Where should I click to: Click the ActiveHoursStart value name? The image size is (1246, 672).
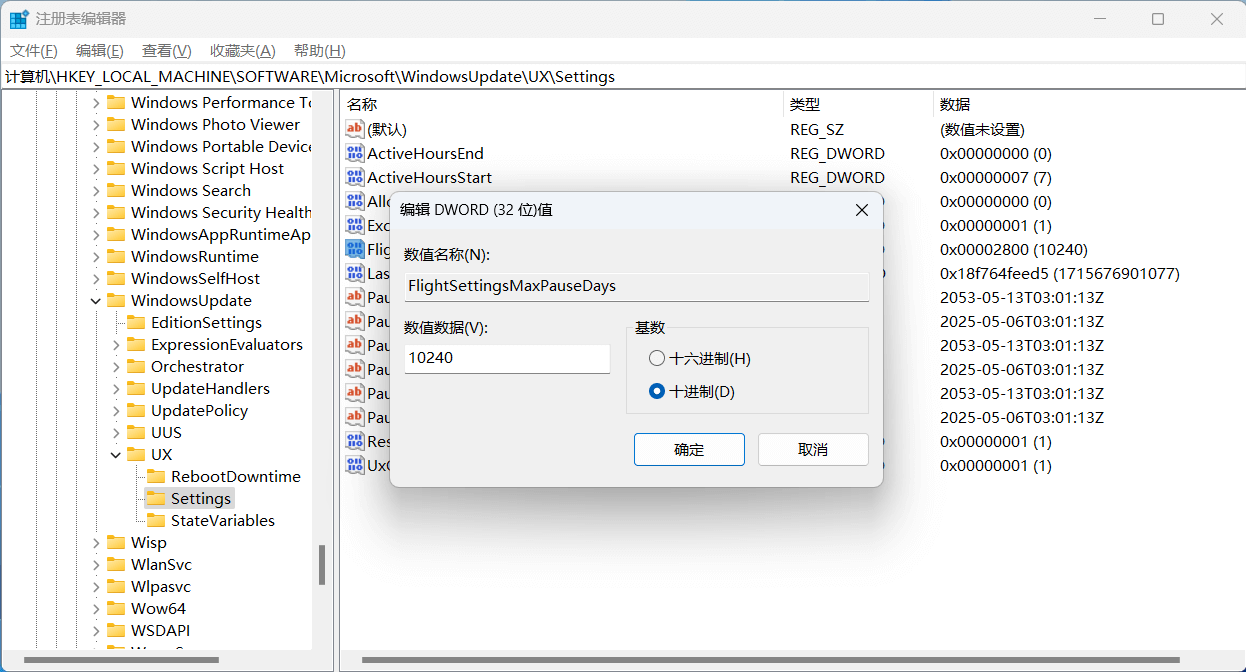tap(430, 177)
